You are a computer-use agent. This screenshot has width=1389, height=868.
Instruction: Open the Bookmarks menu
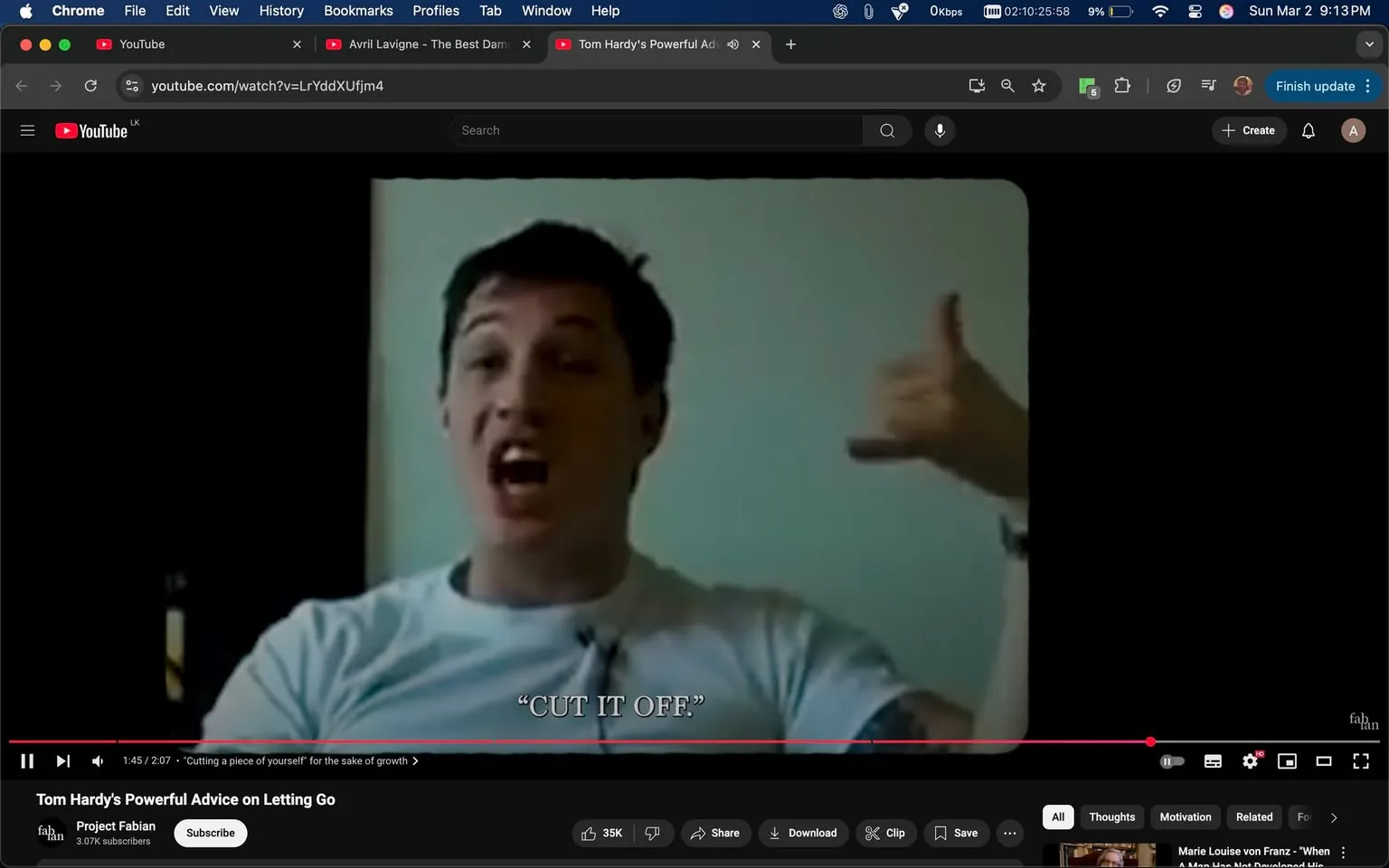(x=358, y=11)
